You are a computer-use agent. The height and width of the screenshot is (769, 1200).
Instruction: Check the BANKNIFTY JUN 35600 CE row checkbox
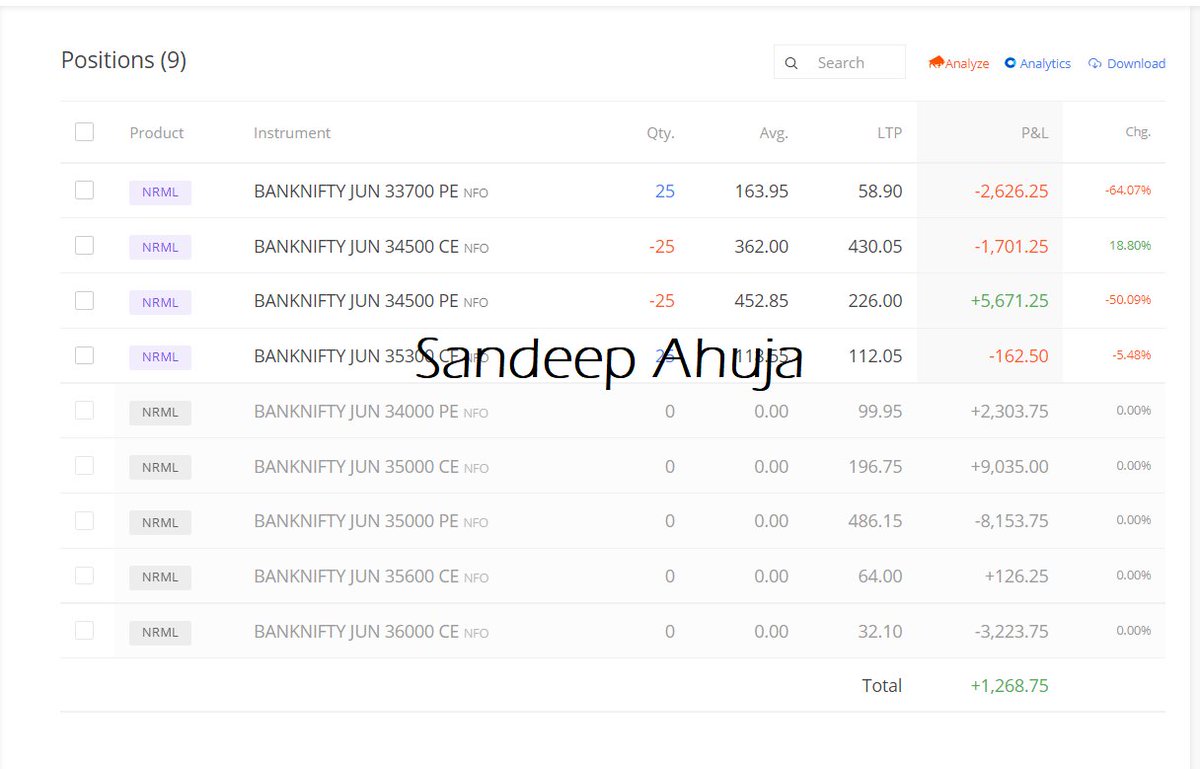click(84, 575)
